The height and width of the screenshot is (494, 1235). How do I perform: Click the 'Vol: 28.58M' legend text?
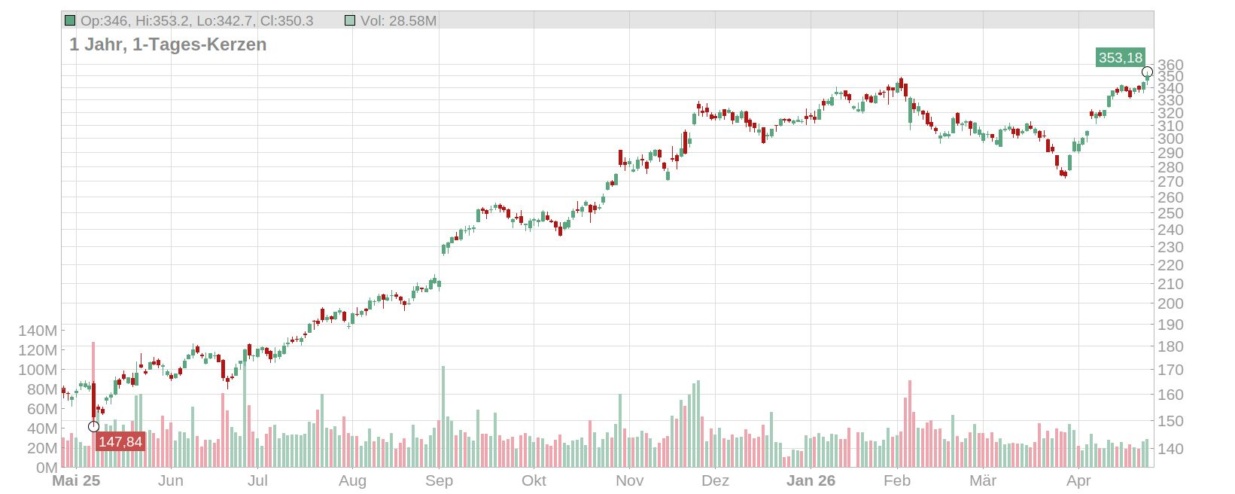pos(398,20)
